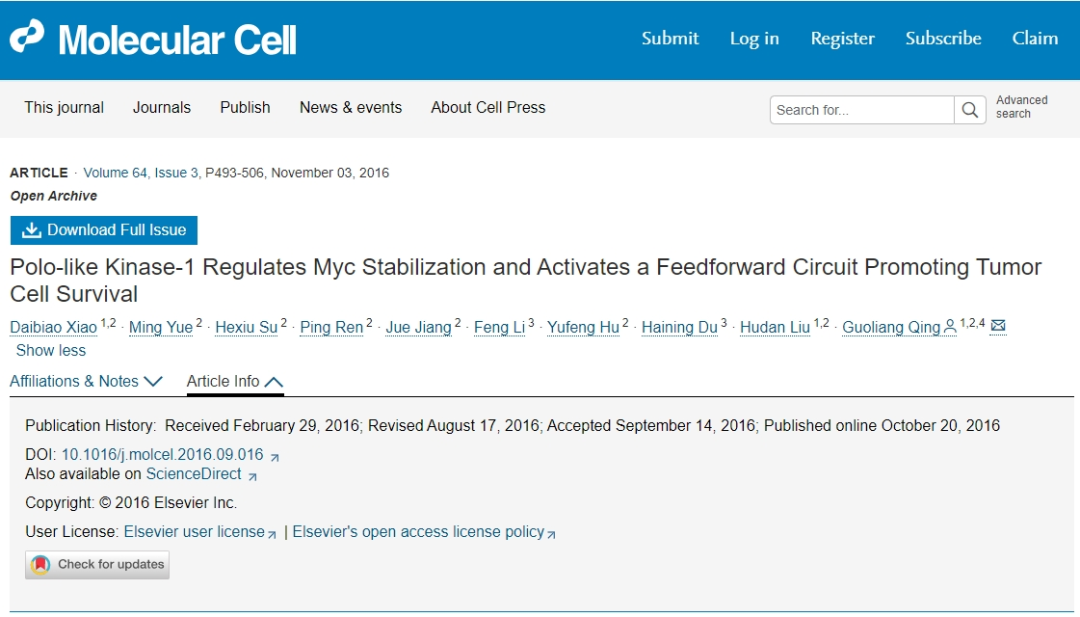1080x617 pixels.
Task: Focus the Search for... input field
Action: click(862, 110)
